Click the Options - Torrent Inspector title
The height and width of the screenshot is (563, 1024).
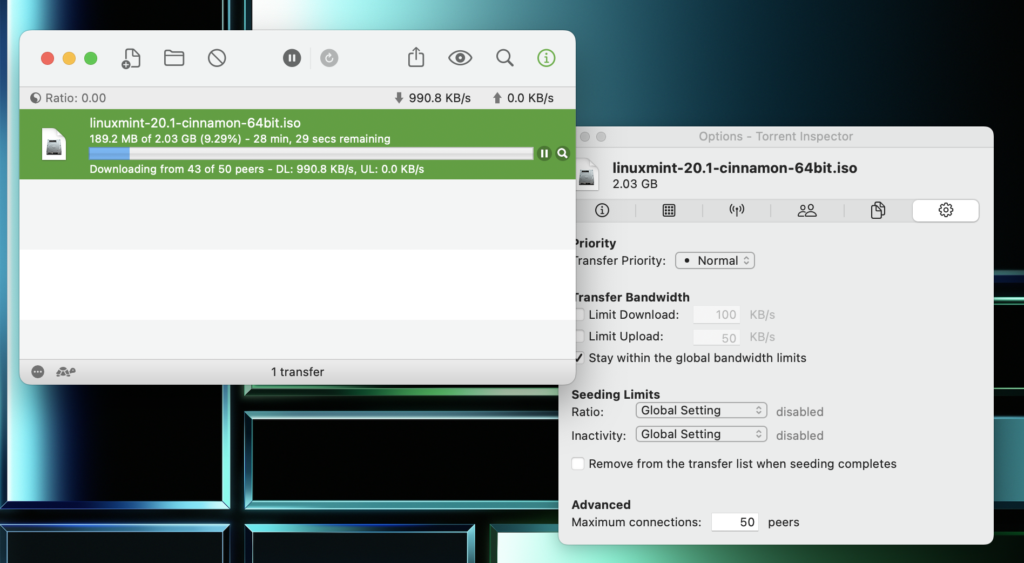pyautogui.click(x=776, y=137)
